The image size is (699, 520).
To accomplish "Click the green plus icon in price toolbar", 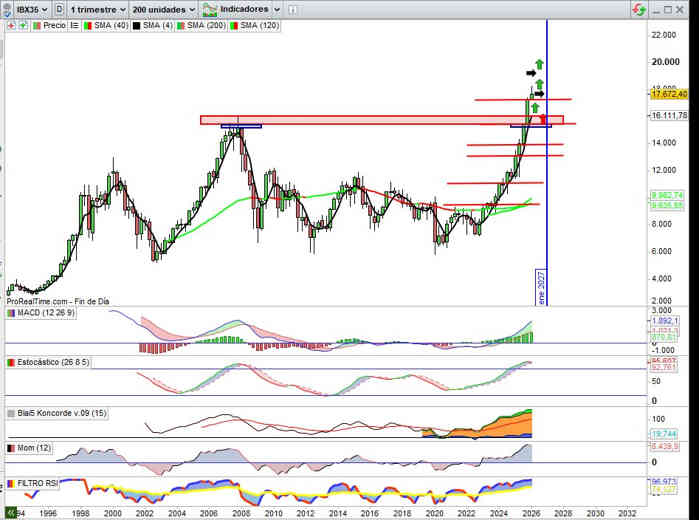I will click(x=21, y=25).
